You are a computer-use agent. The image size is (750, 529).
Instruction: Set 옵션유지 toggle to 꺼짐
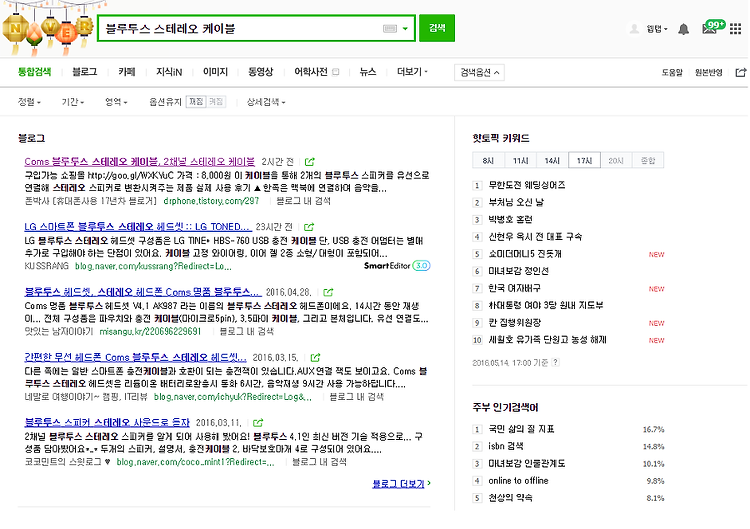196,101
